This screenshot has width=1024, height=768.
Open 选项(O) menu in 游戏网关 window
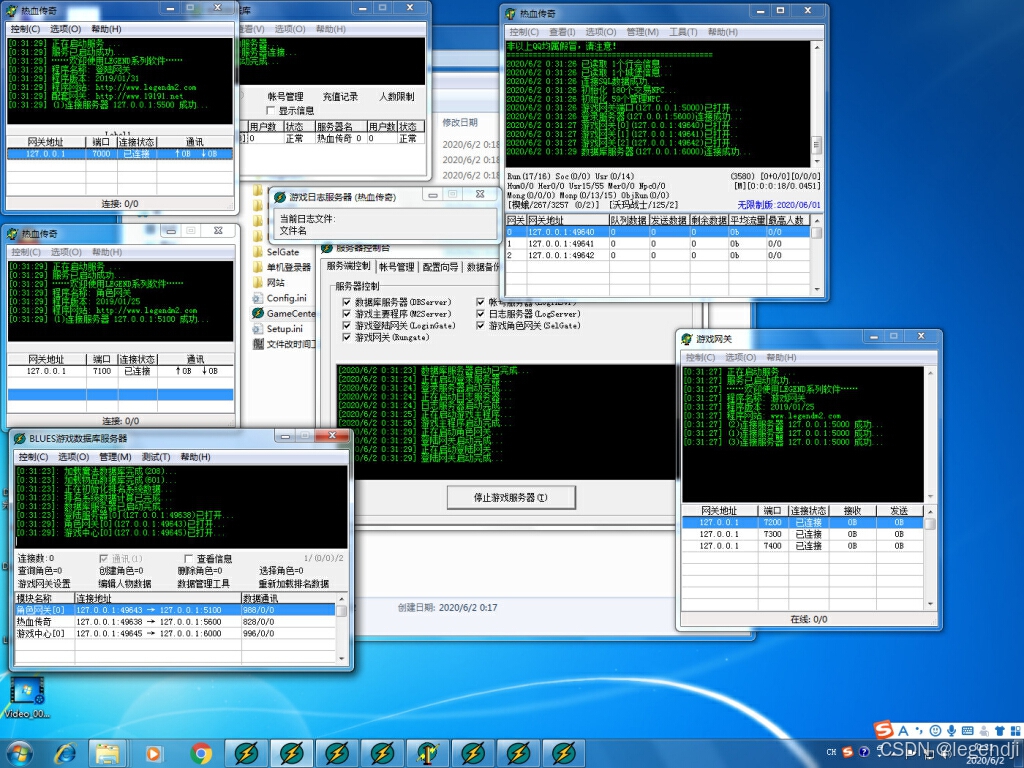tap(741, 357)
